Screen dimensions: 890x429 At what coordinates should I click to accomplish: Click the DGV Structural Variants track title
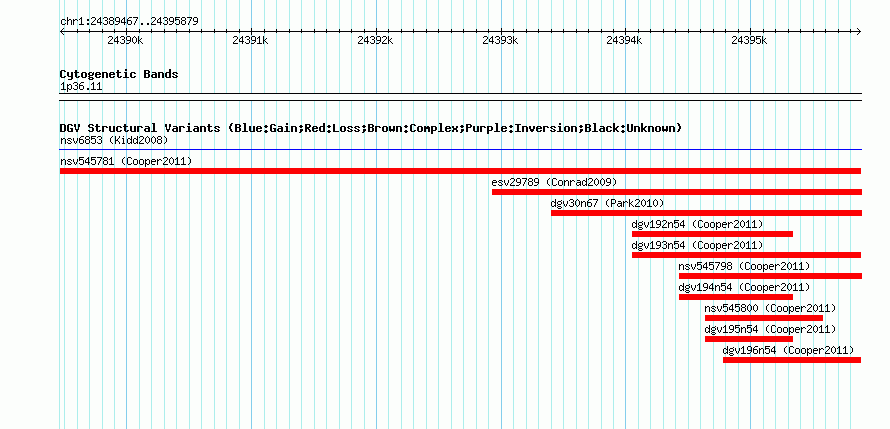[x=371, y=128]
